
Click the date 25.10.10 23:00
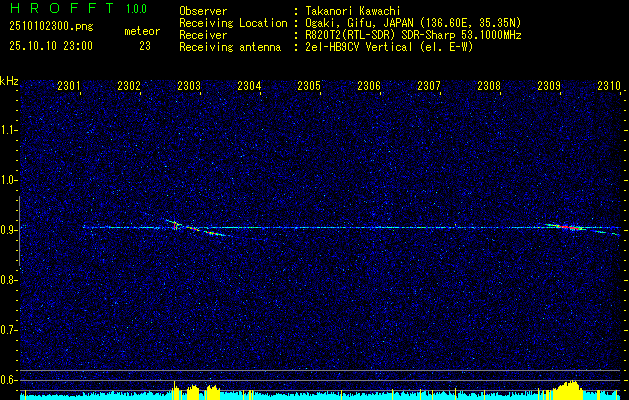click(51, 46)
